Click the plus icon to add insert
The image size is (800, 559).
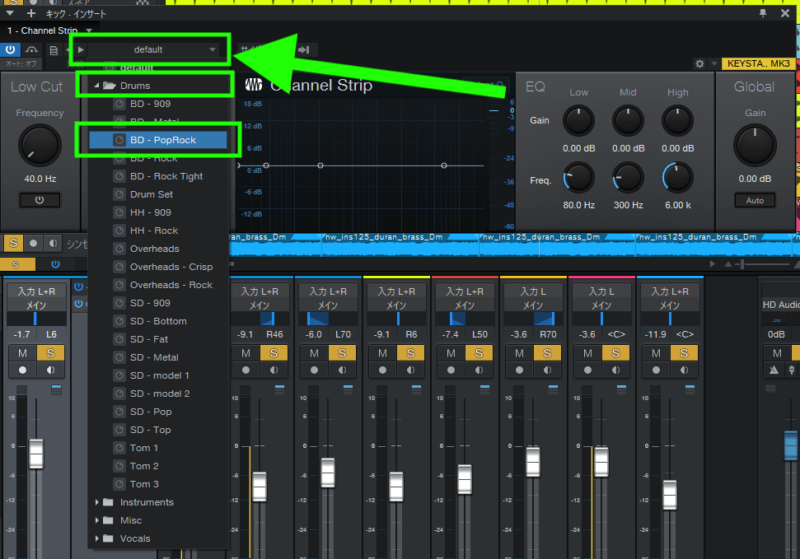pos(31,13)
